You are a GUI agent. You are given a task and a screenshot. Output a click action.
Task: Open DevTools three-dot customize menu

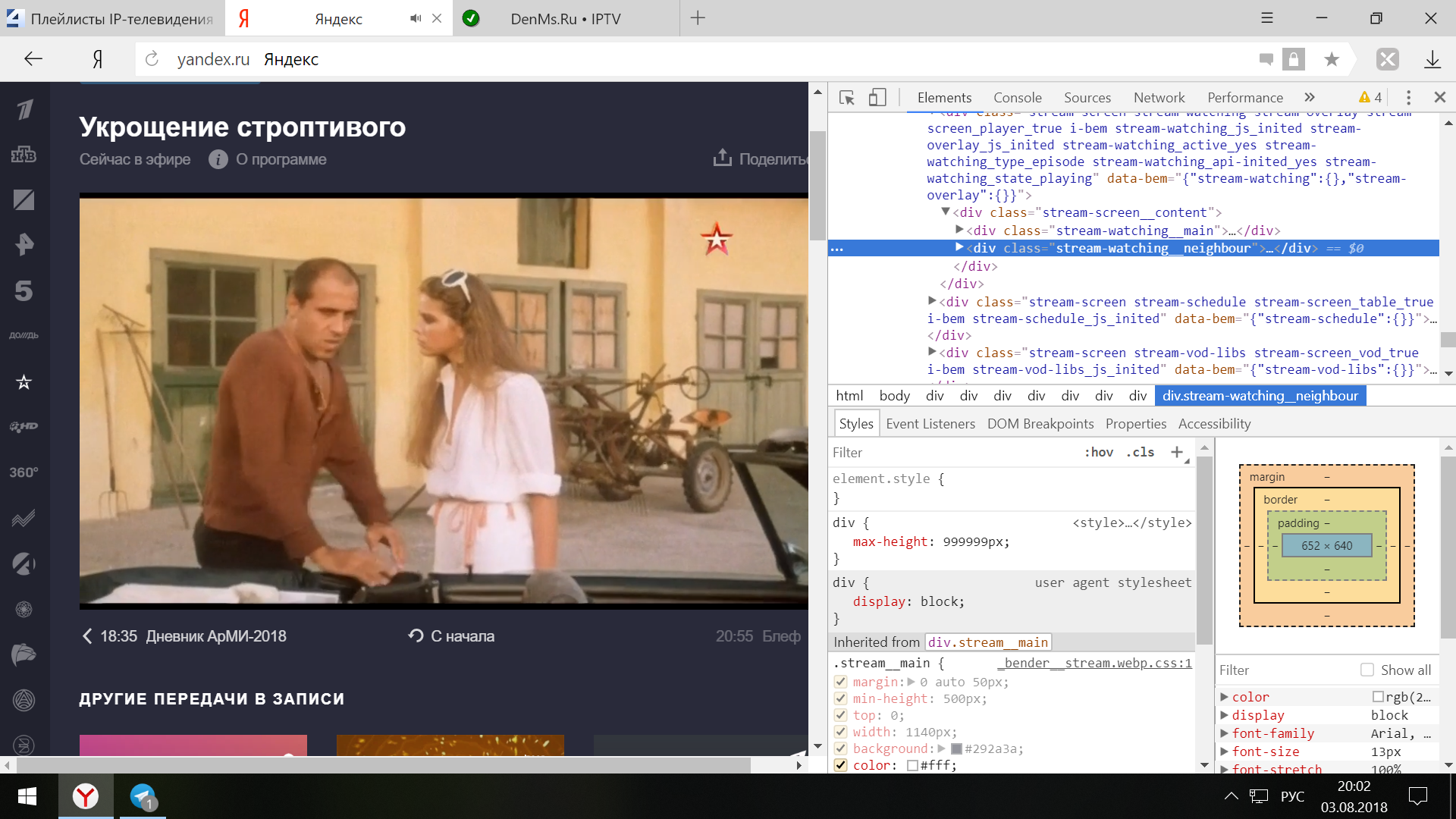1408,98
